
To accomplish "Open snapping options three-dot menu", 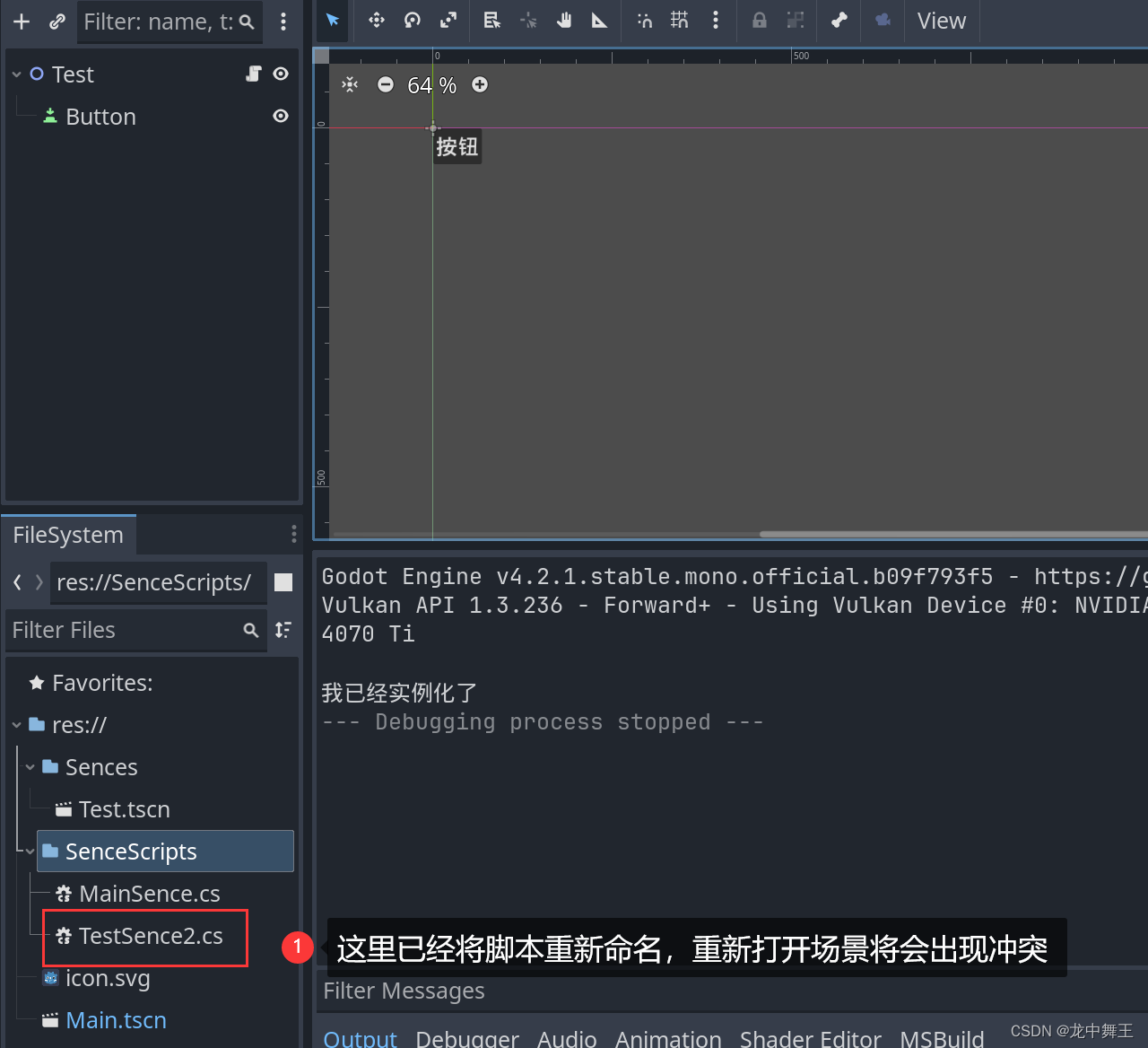I will pyautogui.click(x=716, y=21).
